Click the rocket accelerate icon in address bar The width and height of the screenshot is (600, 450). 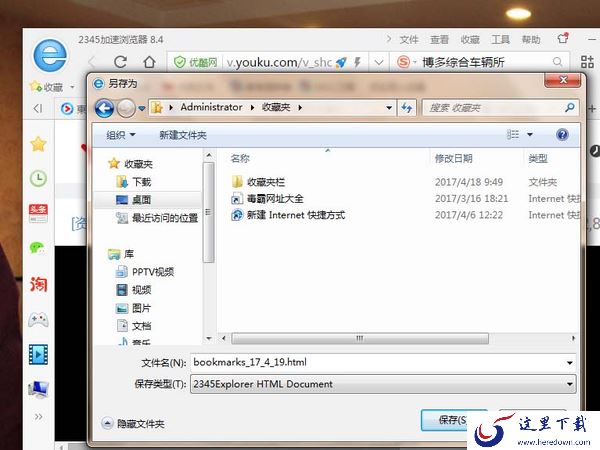341,62
